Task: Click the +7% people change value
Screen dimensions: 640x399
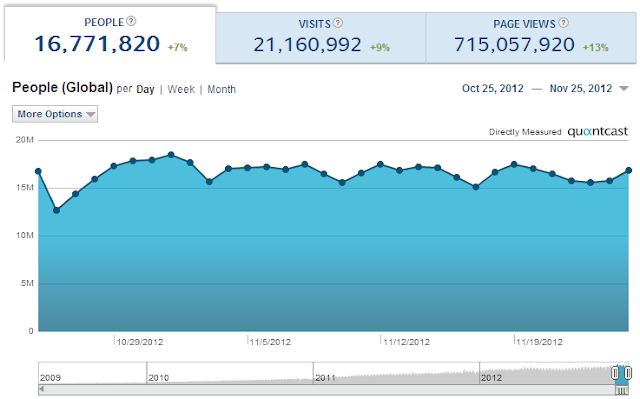Action: [178, 47]
